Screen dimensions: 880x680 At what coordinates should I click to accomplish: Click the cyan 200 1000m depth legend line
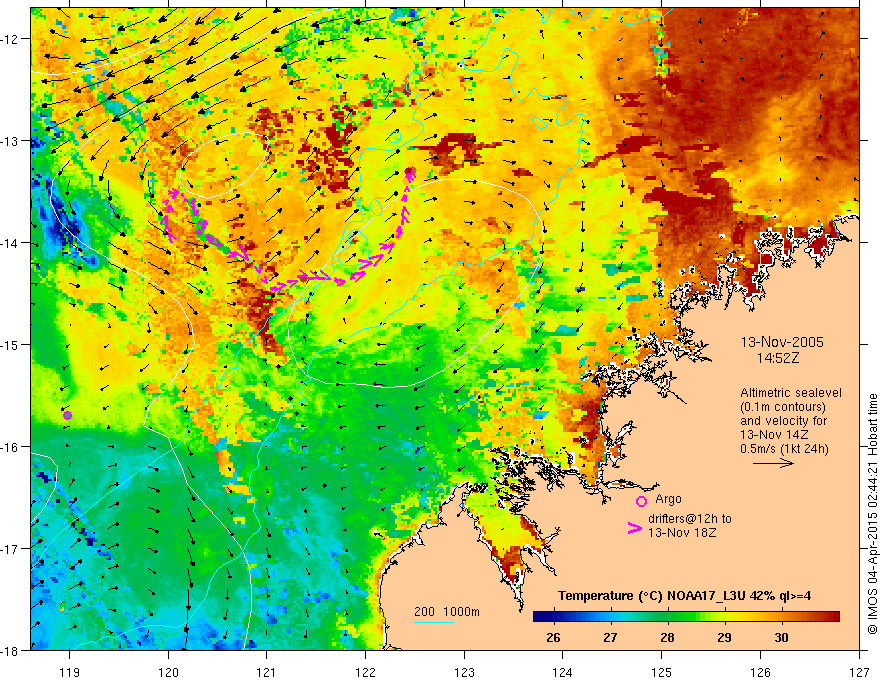coord(434,622)
